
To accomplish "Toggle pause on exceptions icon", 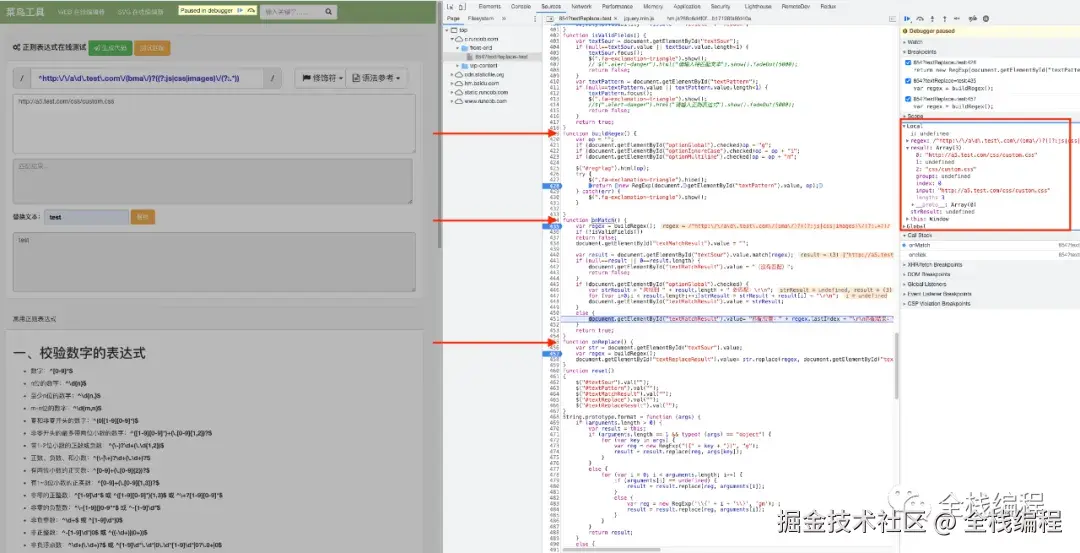I will click(x=986, y=19).
